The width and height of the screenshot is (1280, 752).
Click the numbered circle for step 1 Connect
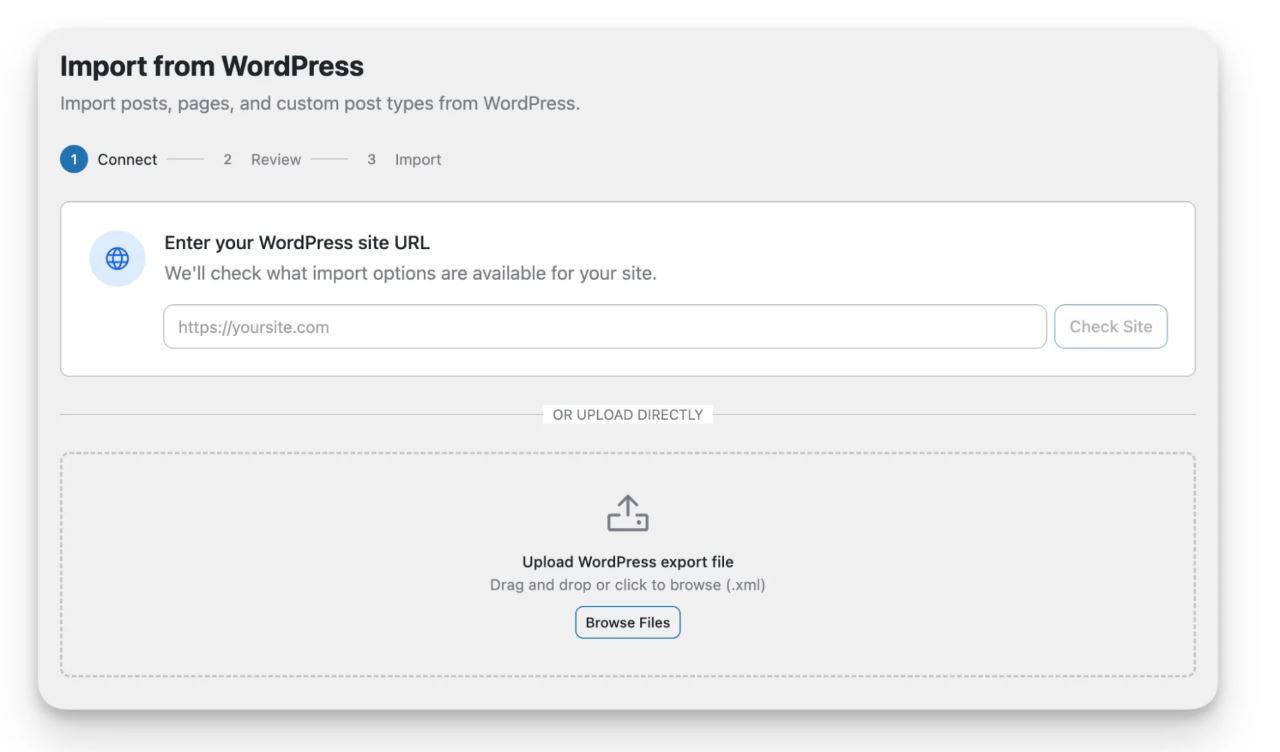pos(73,159)
